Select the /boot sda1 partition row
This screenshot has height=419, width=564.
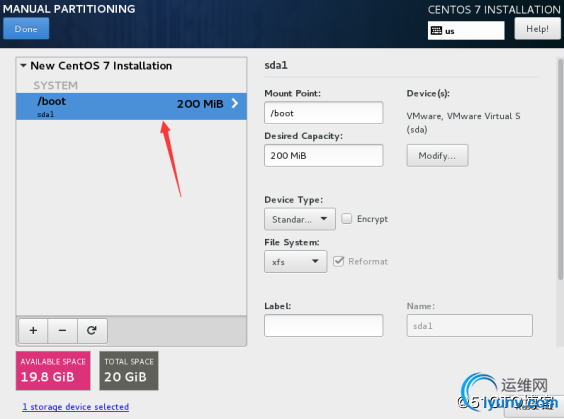[x=131, y=106]
